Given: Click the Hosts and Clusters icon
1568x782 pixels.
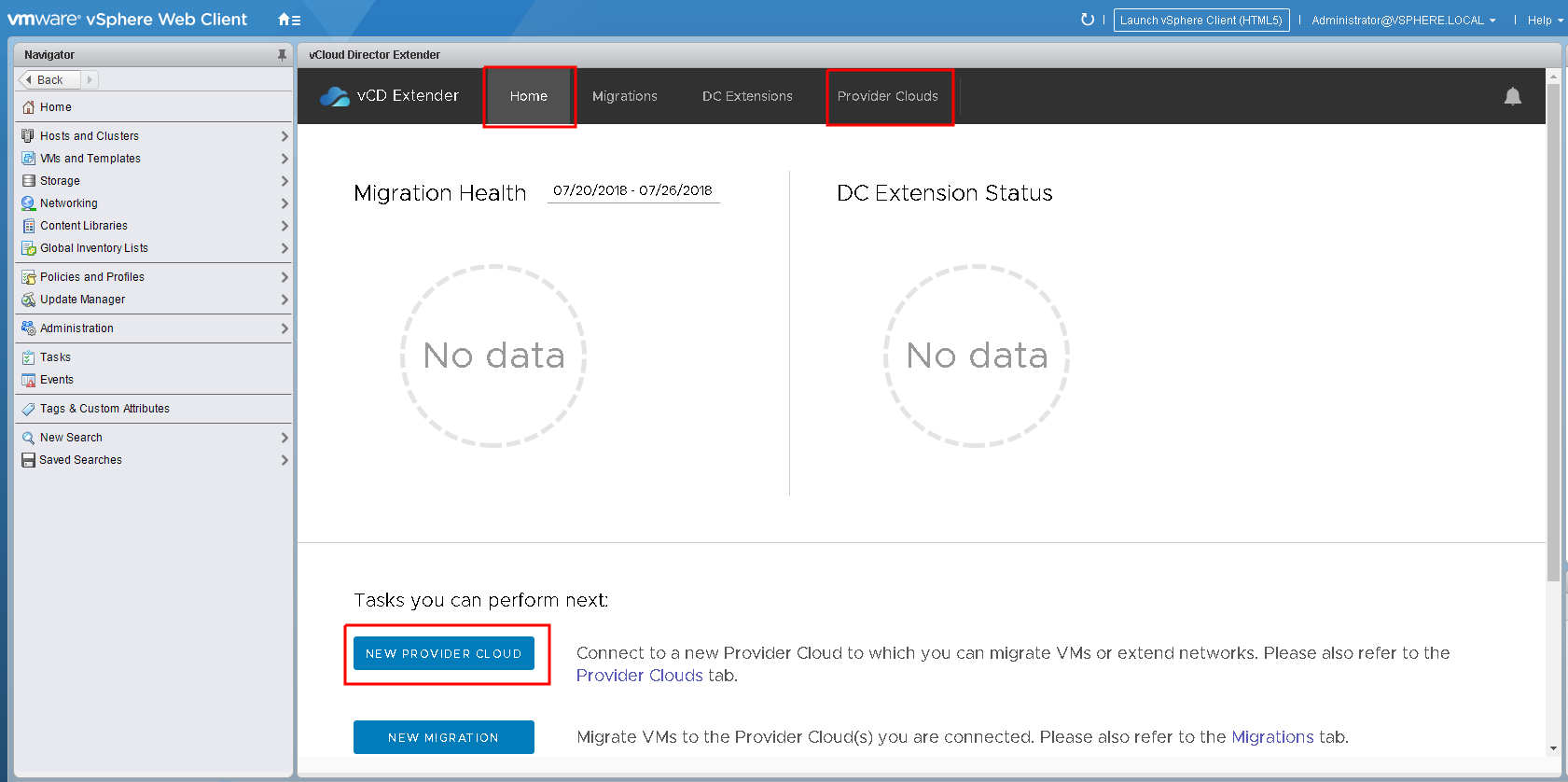Looking at the screenshot, I should point(28,136).
